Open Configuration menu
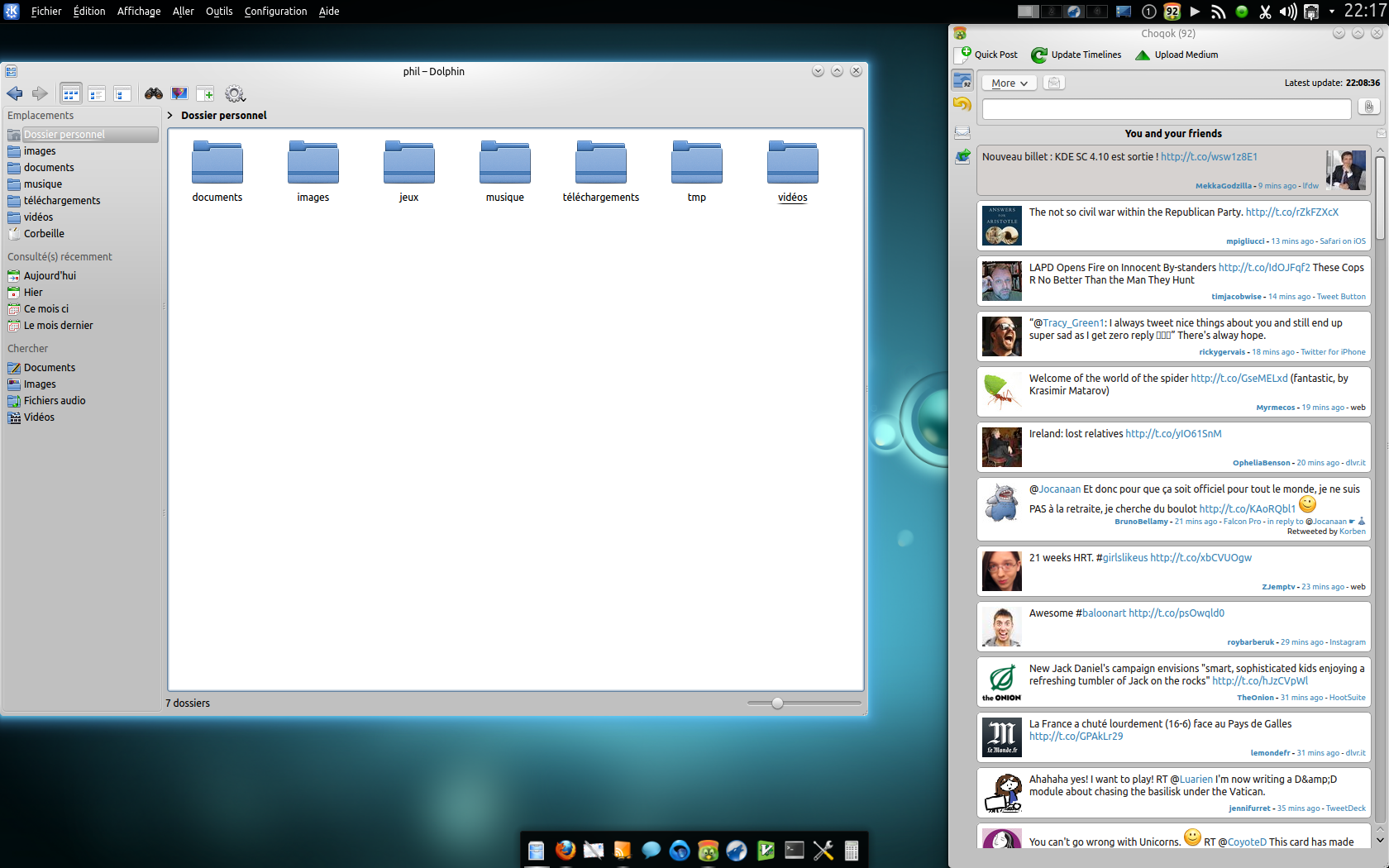Screen dimensions: 1389x868 coord(275,11)
